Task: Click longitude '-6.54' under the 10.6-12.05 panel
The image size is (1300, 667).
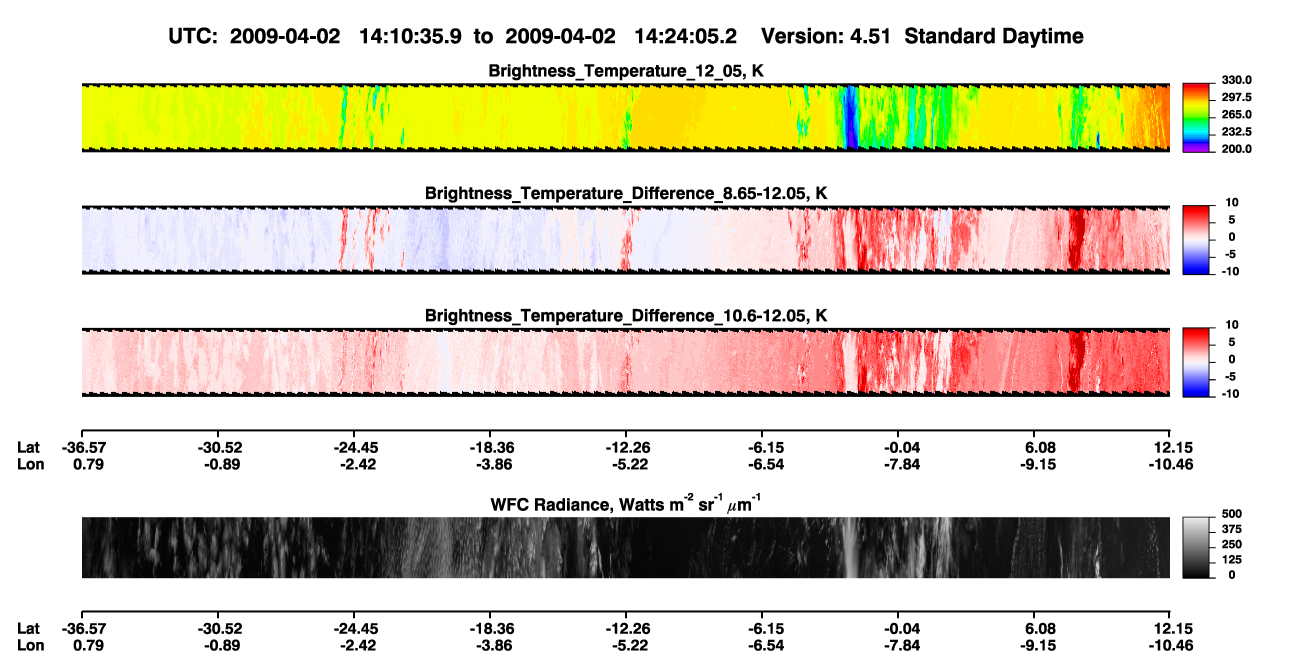Action: click(762, 464)
